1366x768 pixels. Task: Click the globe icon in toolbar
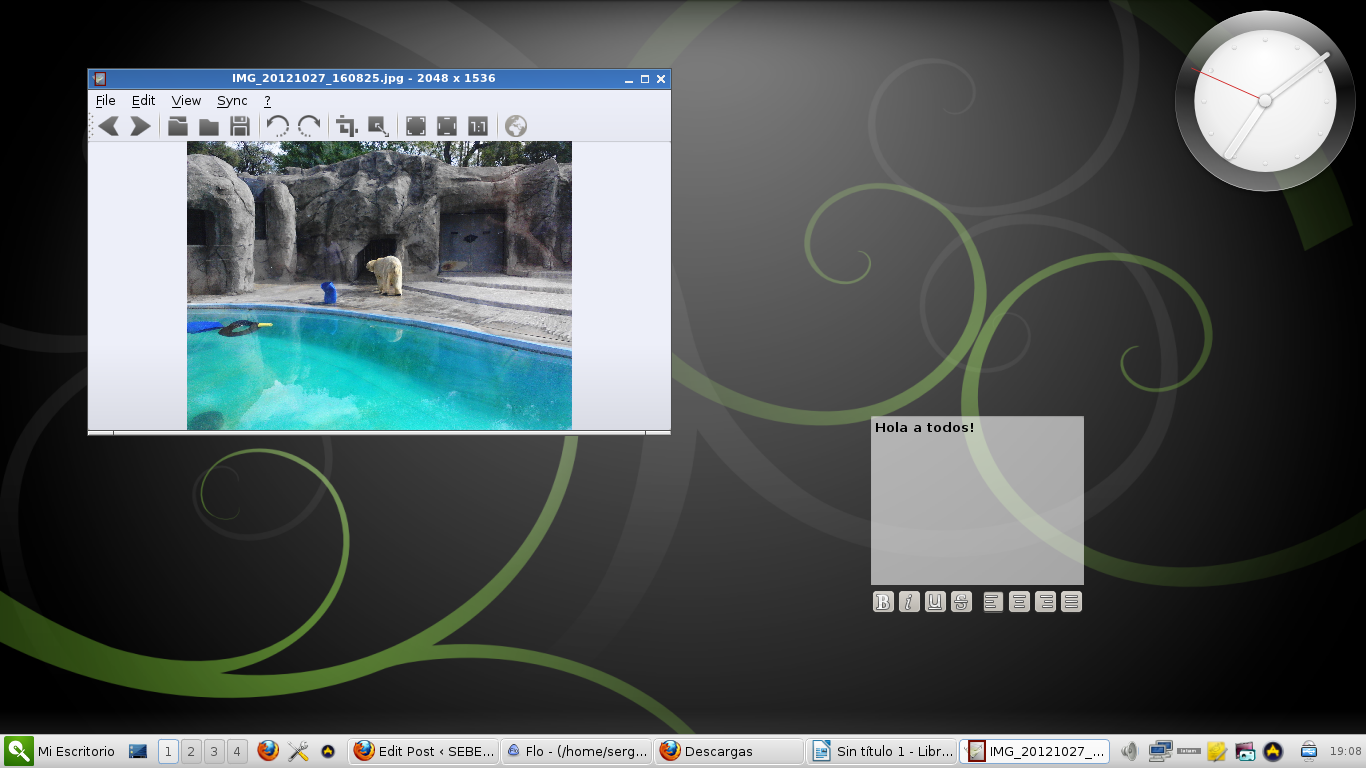[x=516, y=126]
